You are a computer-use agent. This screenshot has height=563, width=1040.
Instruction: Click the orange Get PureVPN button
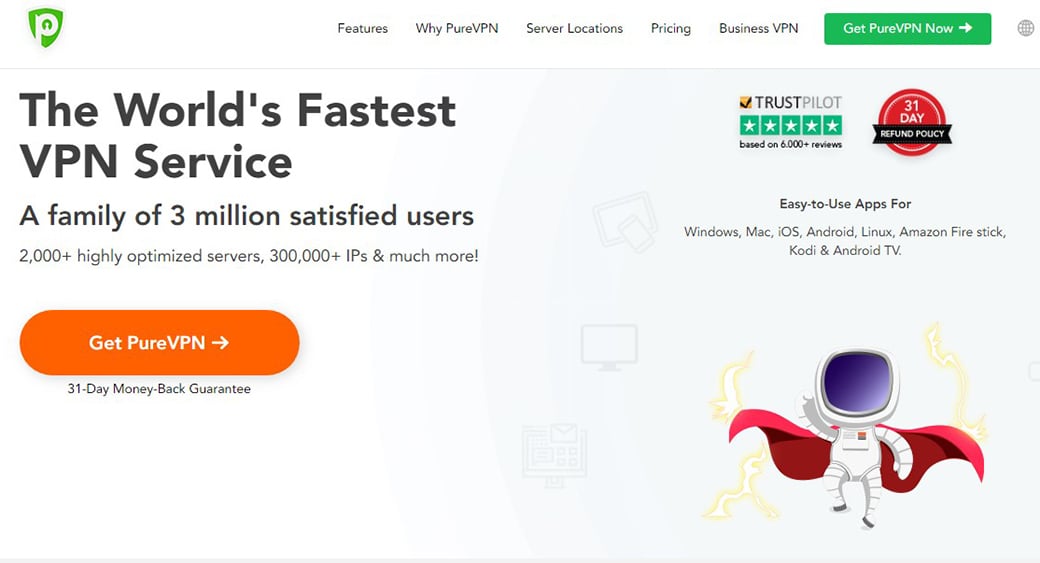coord(159,342)
